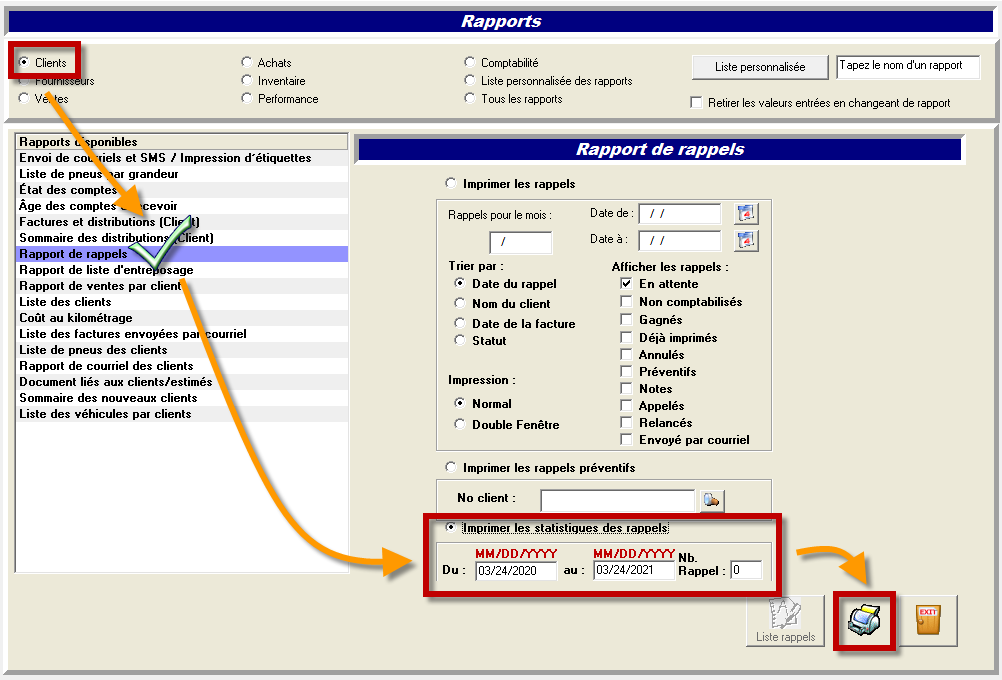1002x680 pixels.
Task: Select Rapport de ventes par client
Action: tap(182, 286)
